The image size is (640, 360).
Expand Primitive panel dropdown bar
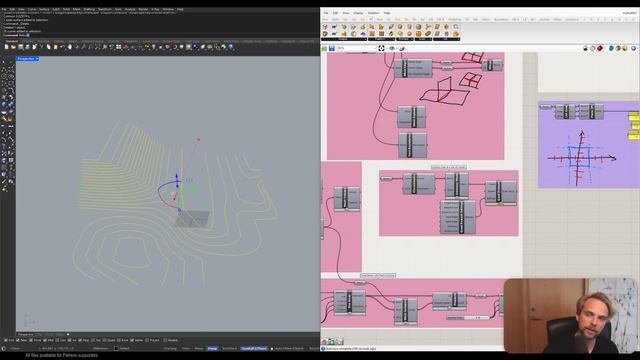405,39
